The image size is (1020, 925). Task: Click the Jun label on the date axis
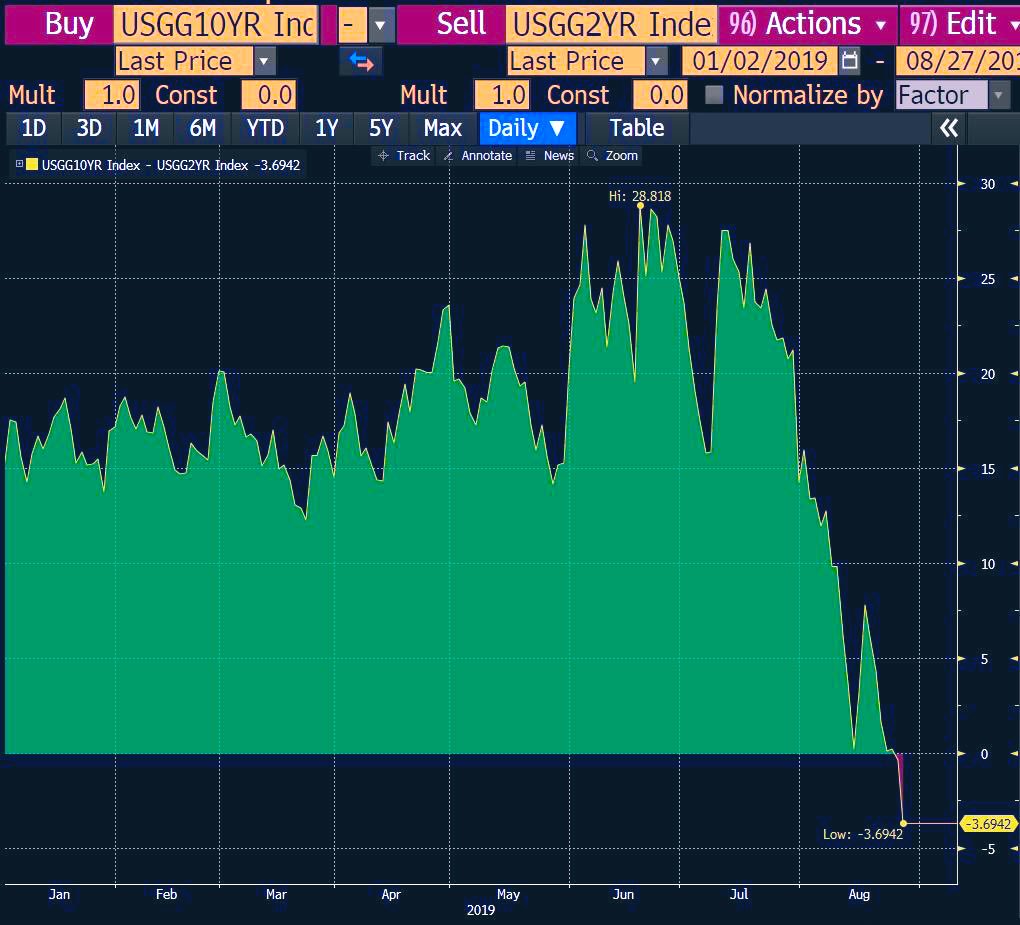623,894
